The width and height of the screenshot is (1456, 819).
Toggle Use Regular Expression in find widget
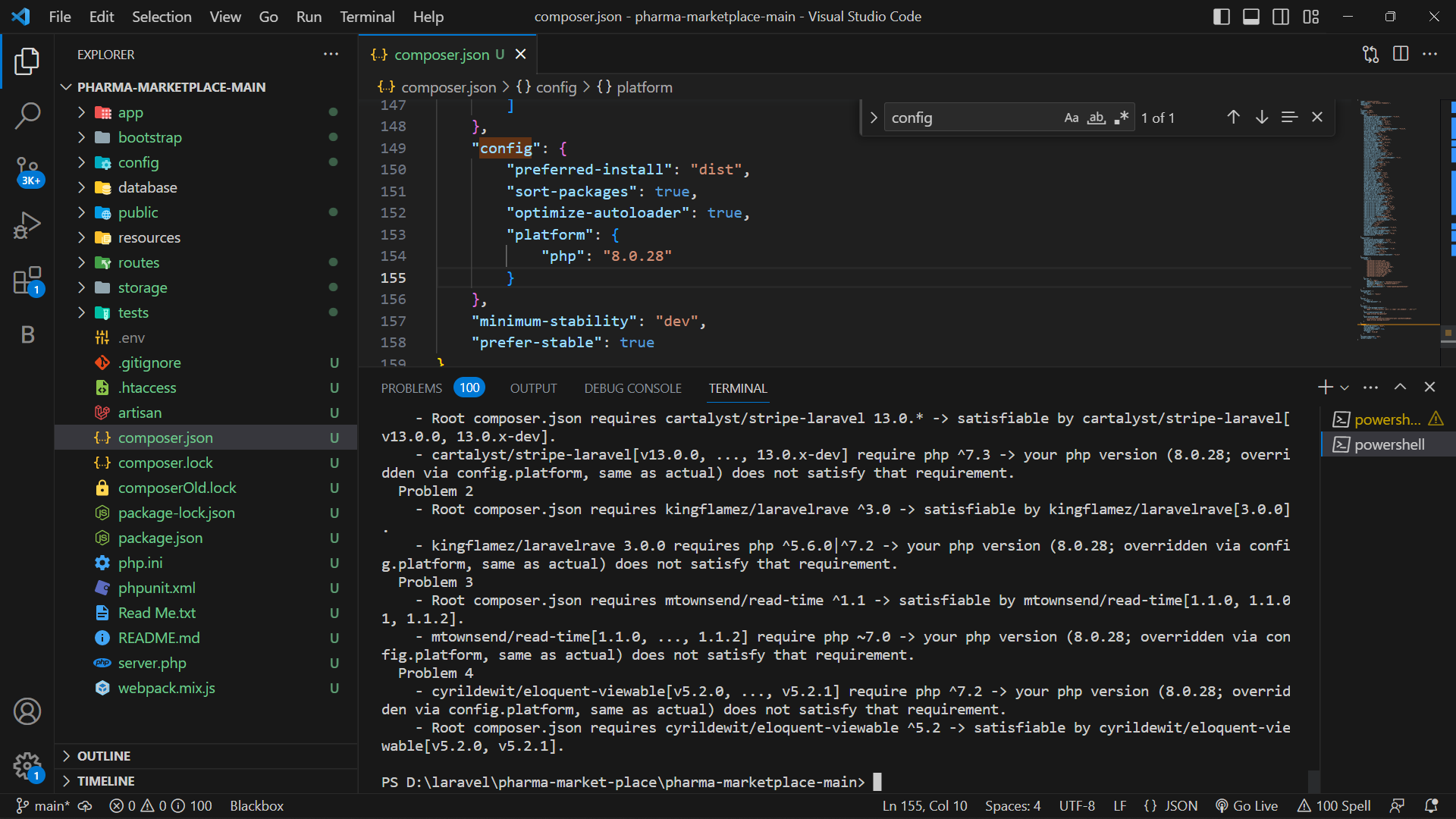tap(1122, 118)
